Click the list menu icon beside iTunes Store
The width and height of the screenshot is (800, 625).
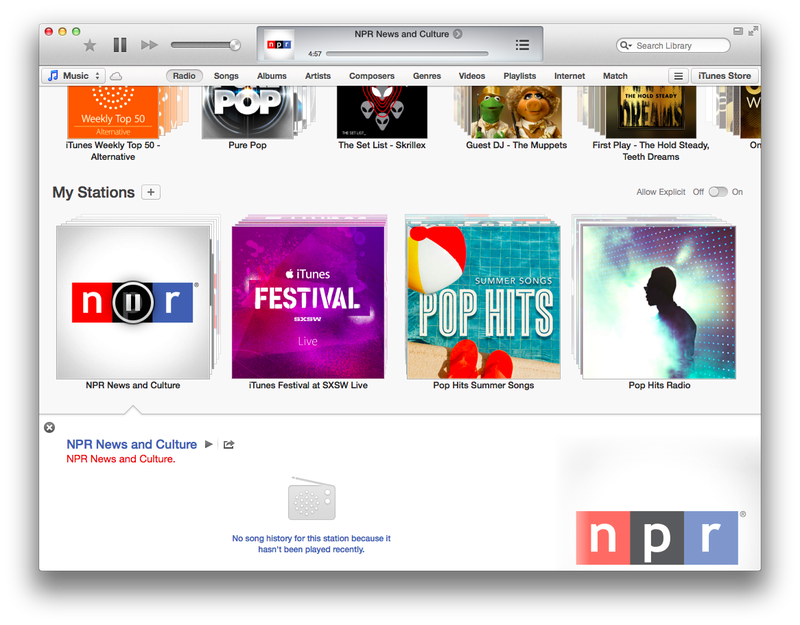(678, 76)
